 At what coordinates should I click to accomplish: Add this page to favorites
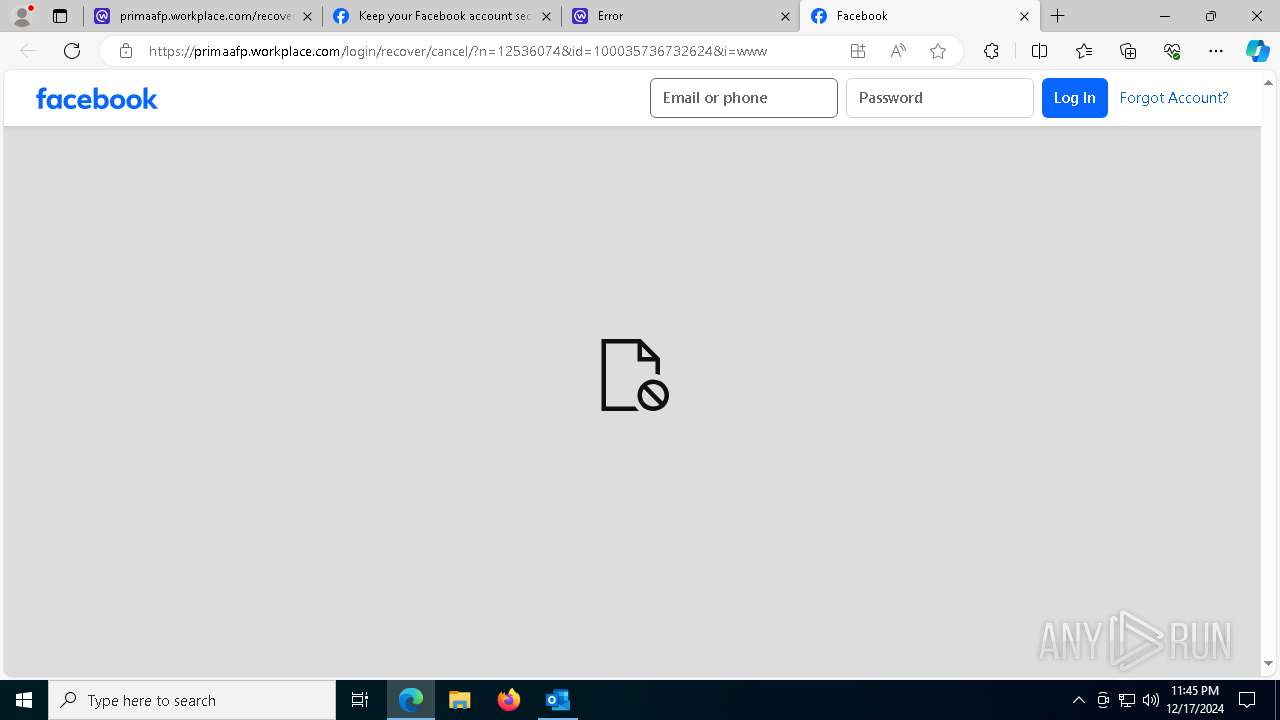coord(938,51)
